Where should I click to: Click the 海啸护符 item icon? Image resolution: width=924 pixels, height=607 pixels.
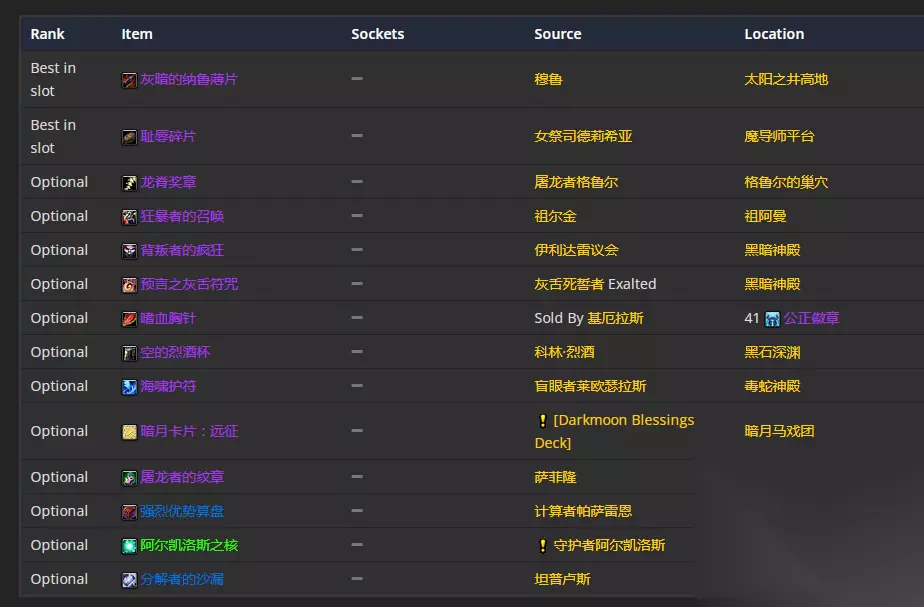tap(129, 387)
